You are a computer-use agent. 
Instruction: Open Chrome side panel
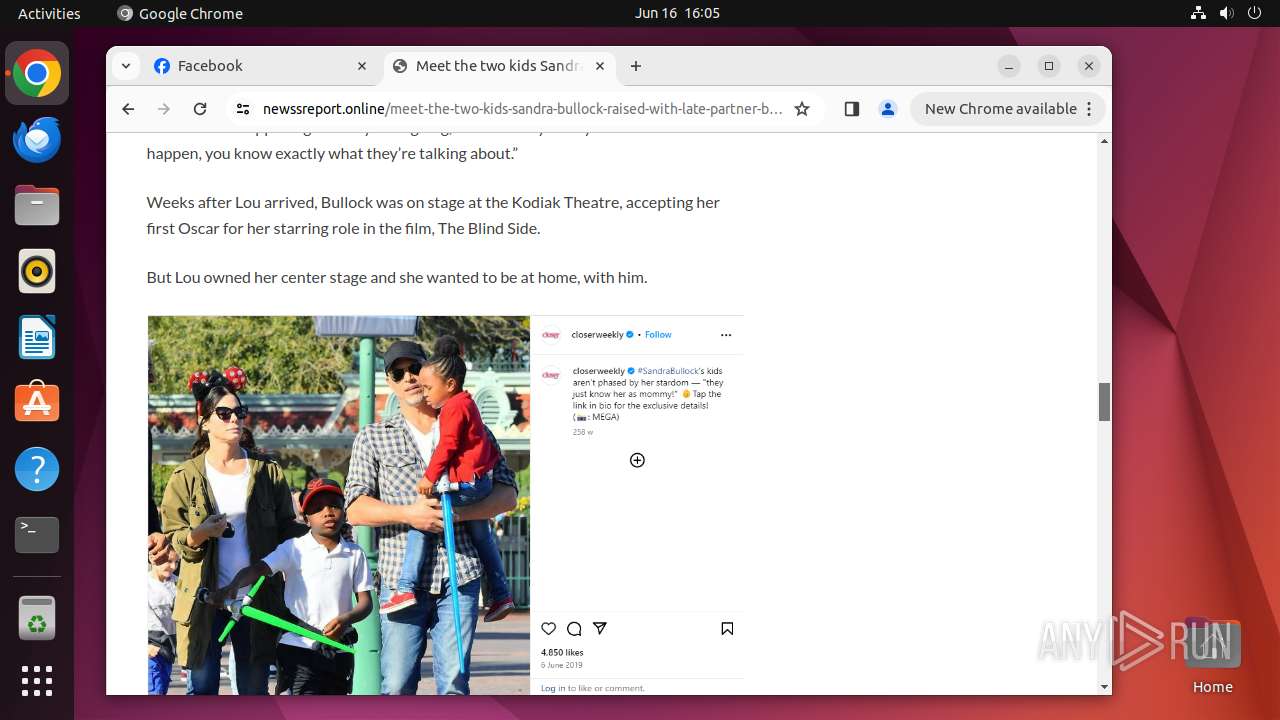852,109
